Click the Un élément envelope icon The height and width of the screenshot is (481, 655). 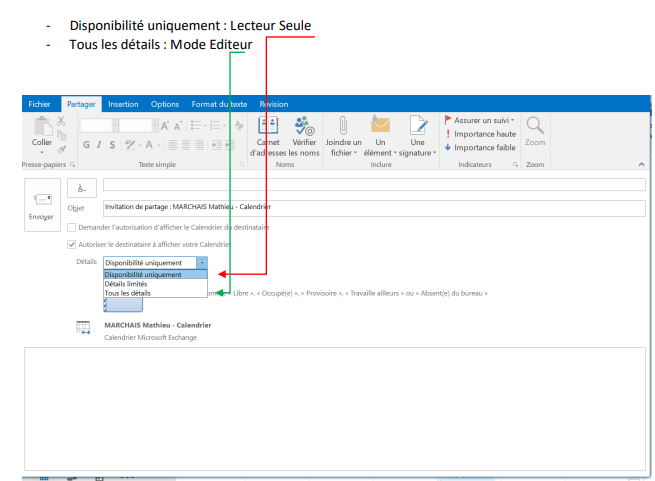click(x=380, y=126)
